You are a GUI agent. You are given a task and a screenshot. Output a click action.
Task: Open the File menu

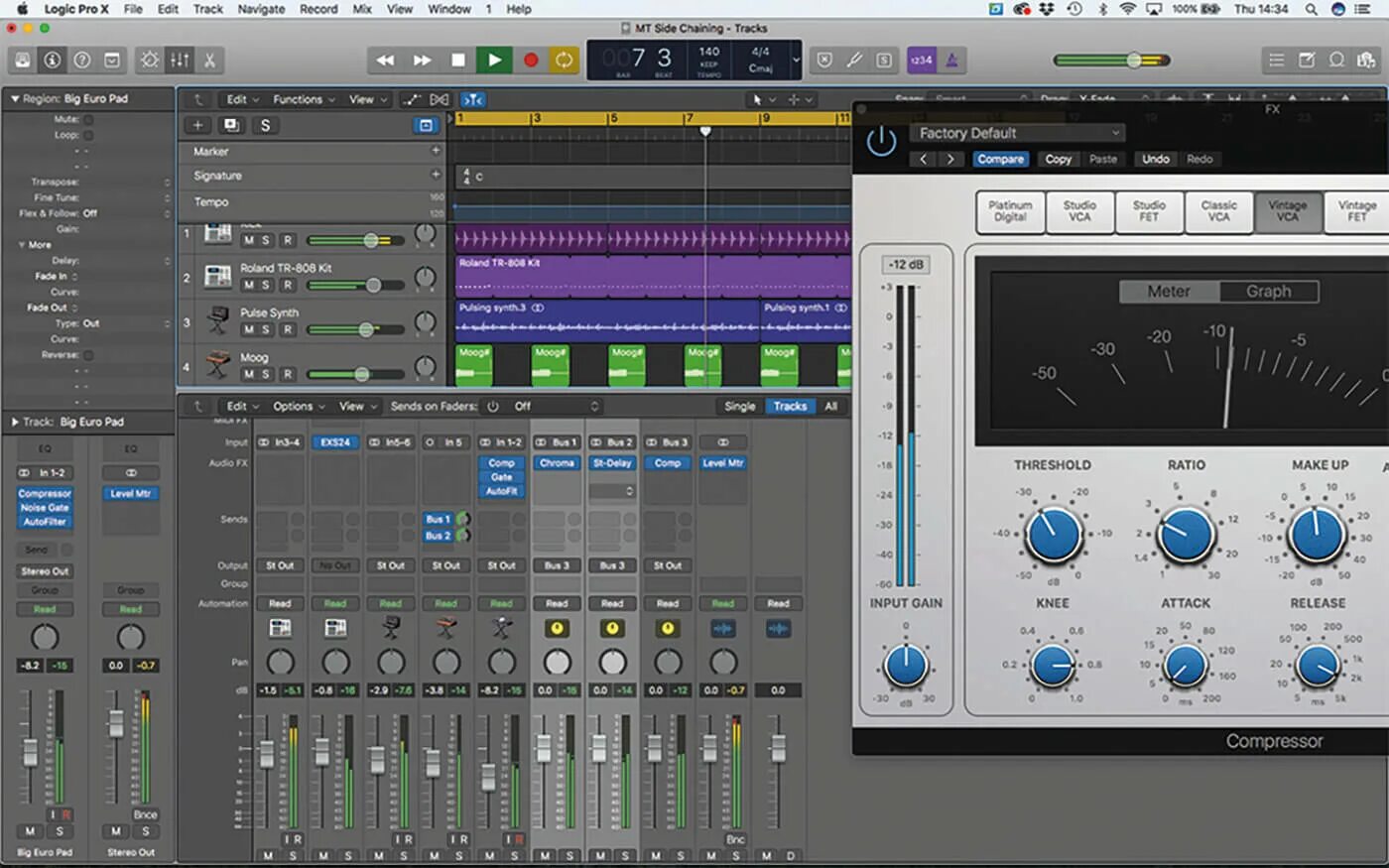[133, 9]
